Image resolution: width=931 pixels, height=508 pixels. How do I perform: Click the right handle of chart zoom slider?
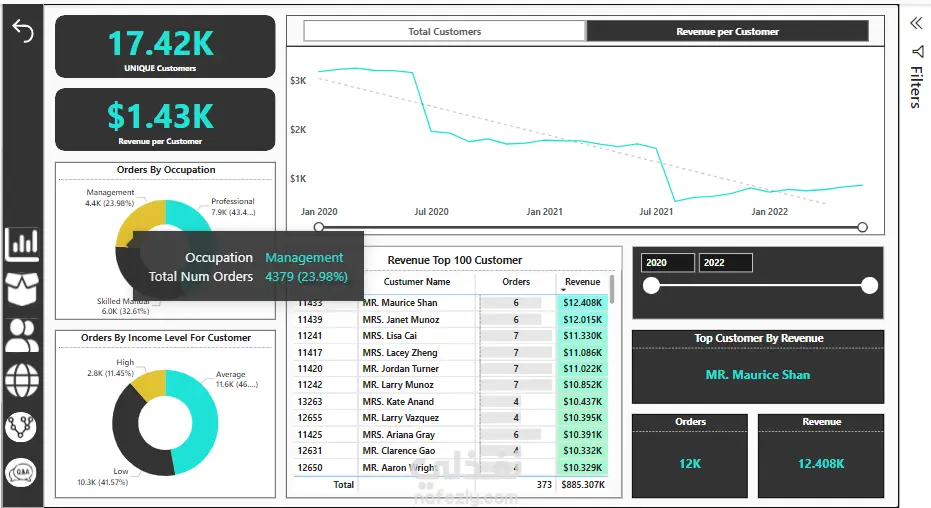pos(862,227)
